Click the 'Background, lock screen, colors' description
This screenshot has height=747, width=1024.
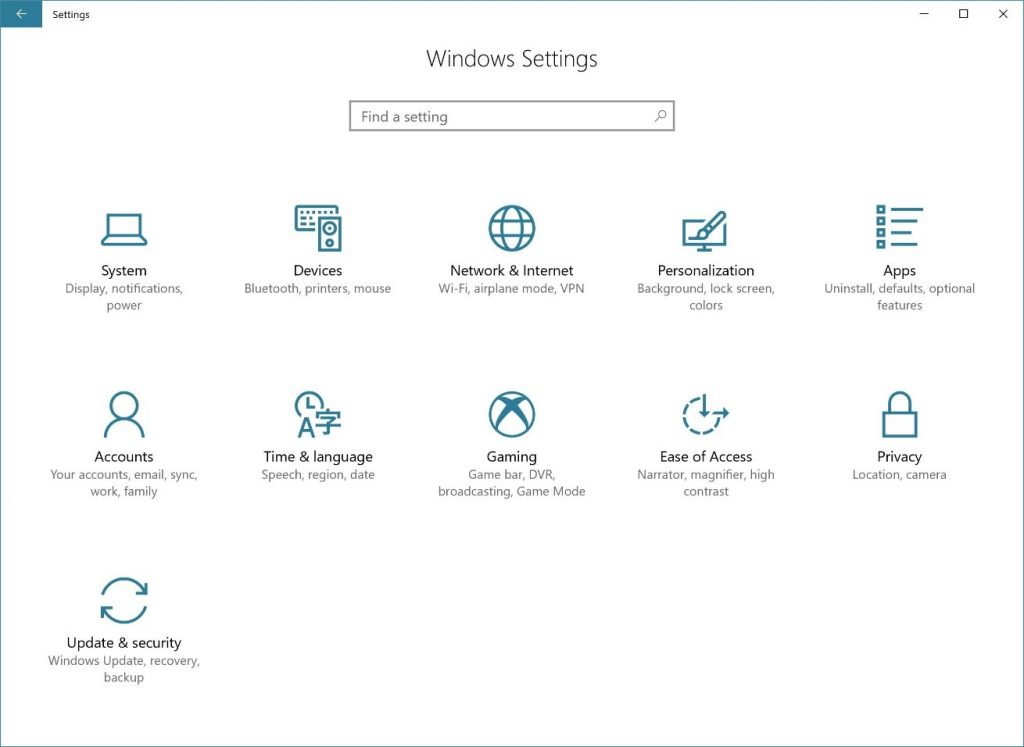tap(705, 297)
